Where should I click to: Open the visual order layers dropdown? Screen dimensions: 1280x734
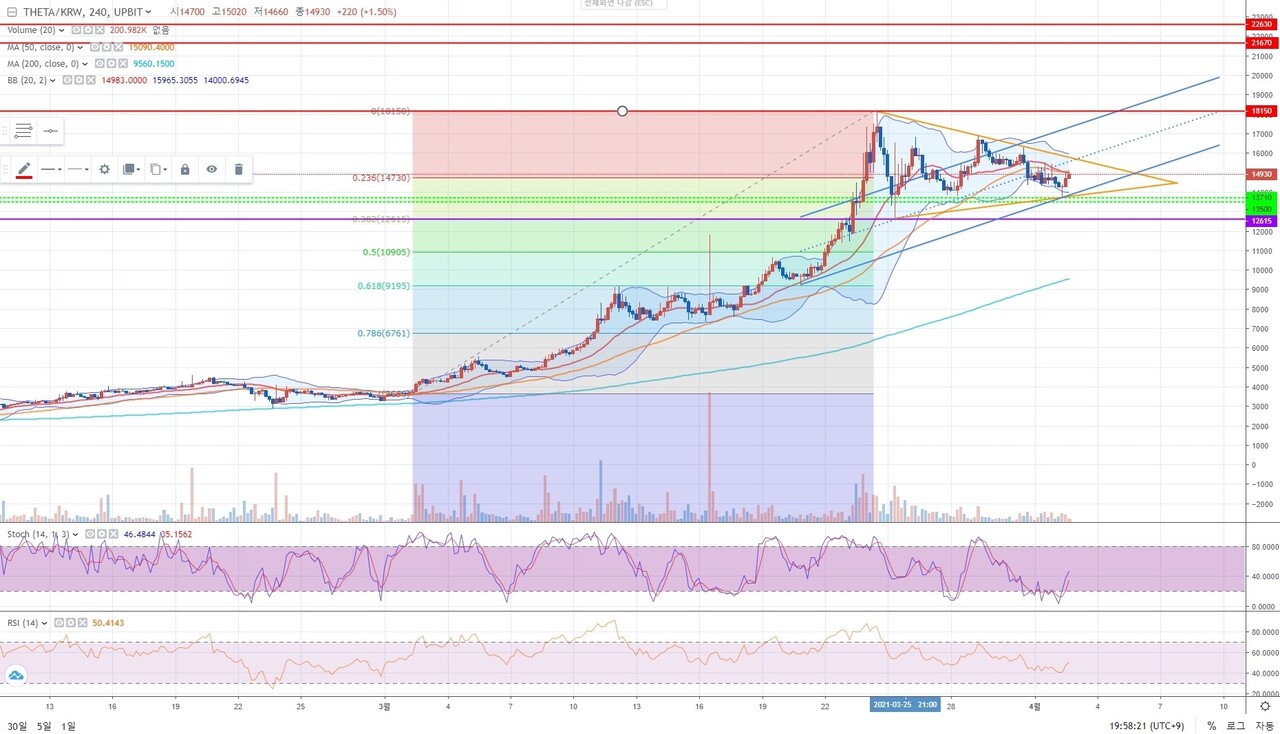point(131,169)
